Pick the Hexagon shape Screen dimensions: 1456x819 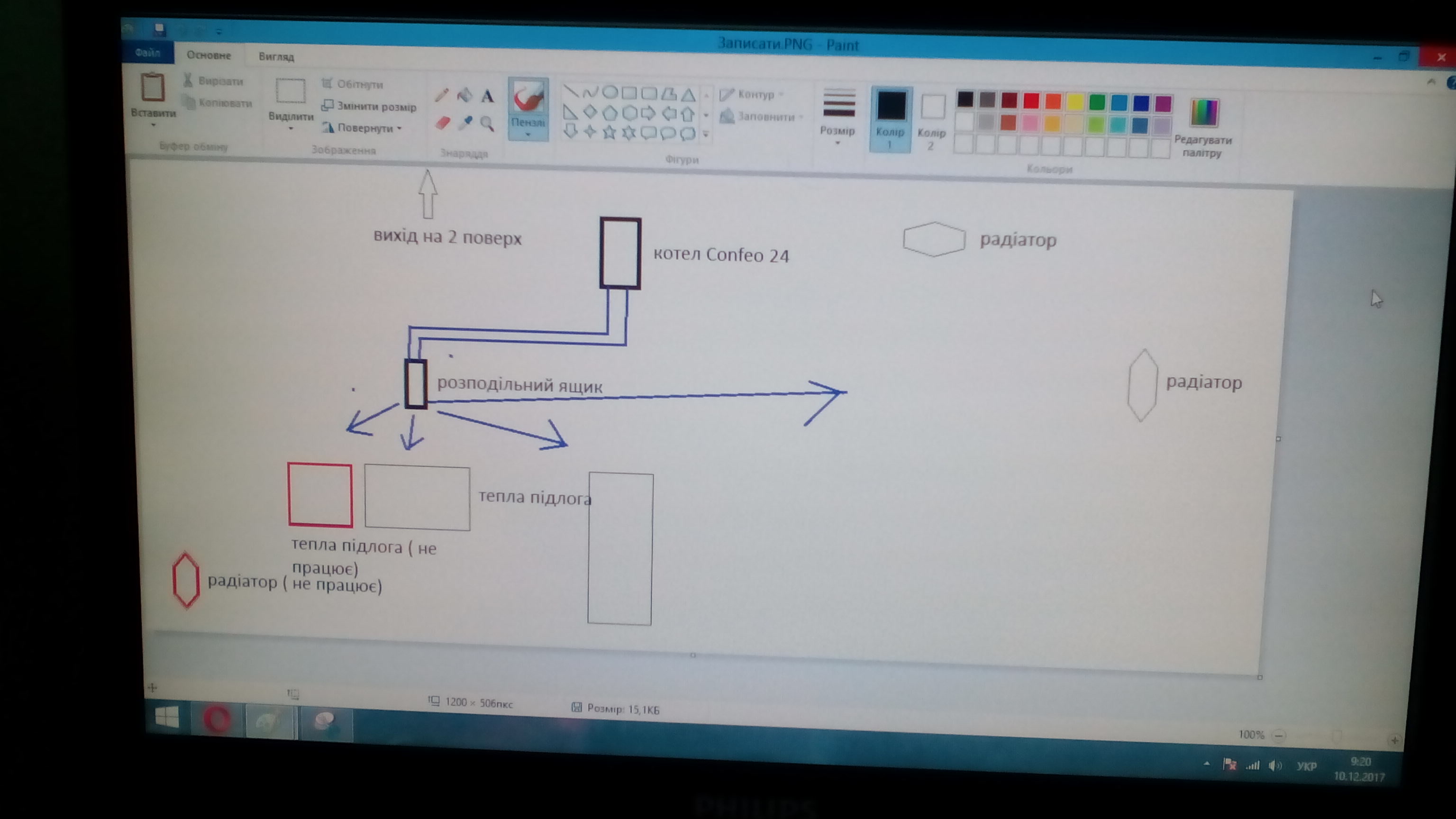coord(629,113)
